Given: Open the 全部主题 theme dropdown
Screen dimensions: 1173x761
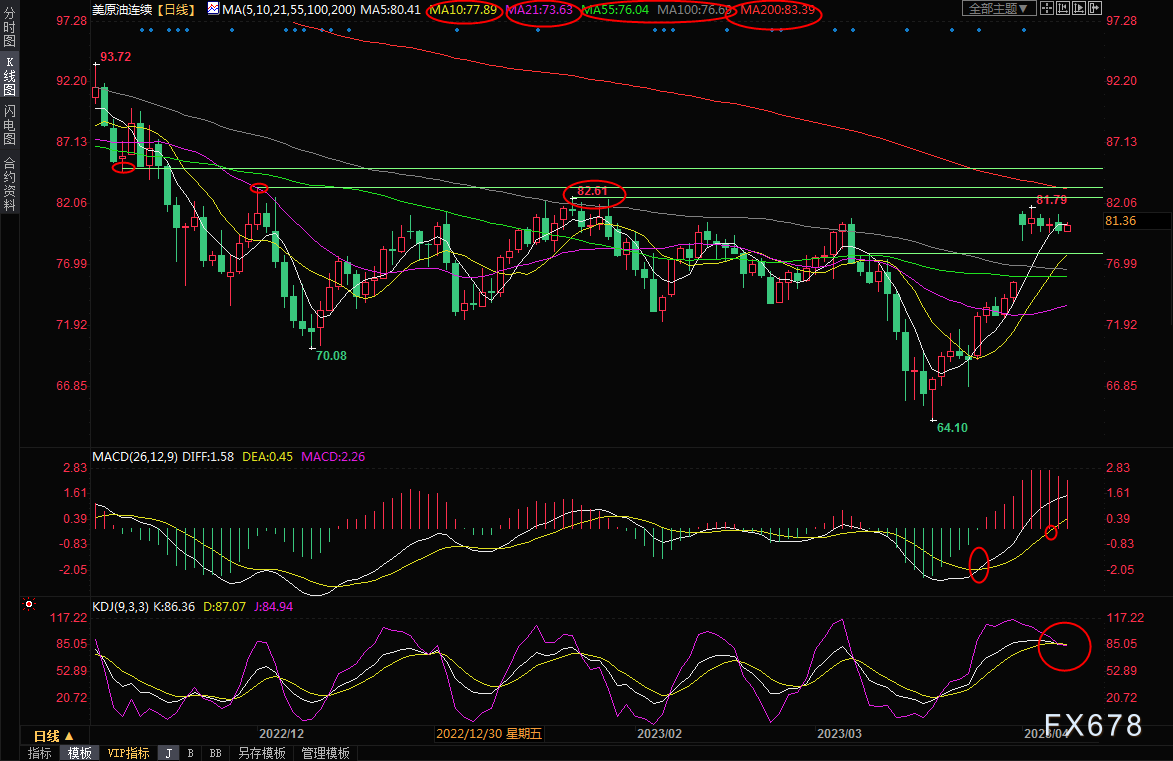Looking at the screenshot, I should [999, 8].
